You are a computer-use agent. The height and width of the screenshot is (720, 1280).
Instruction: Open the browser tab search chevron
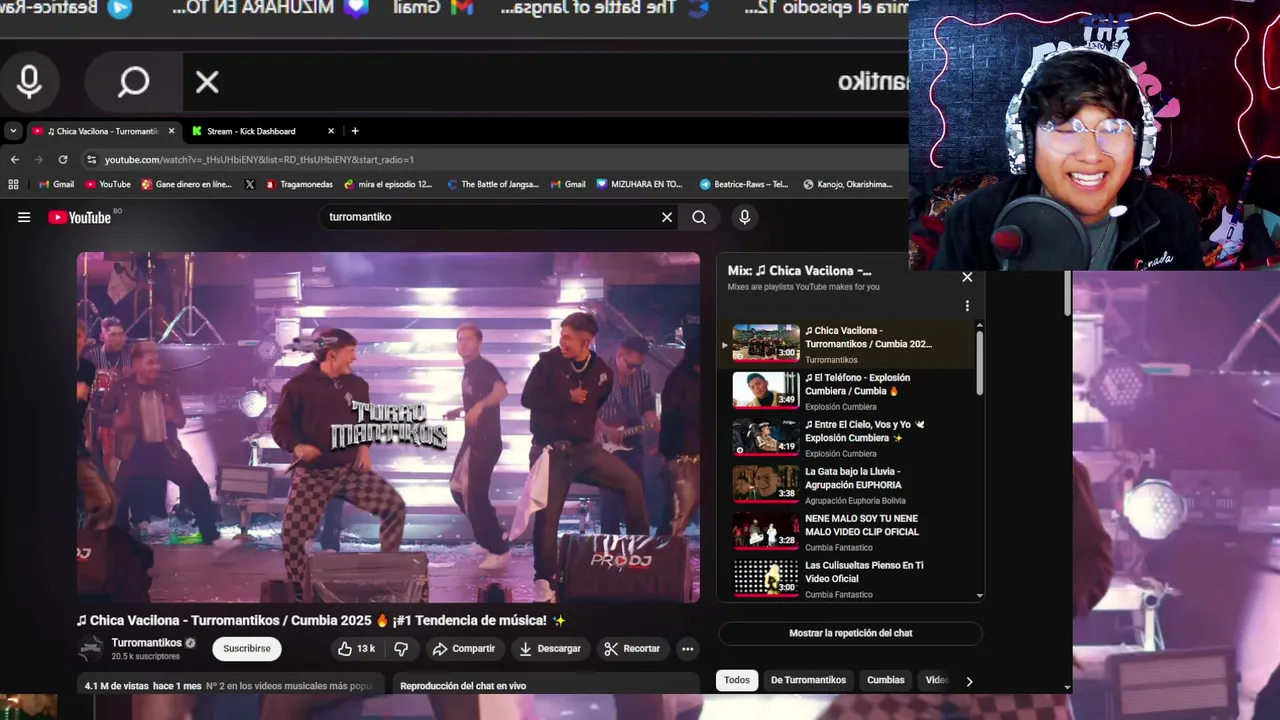click(13, 131)
